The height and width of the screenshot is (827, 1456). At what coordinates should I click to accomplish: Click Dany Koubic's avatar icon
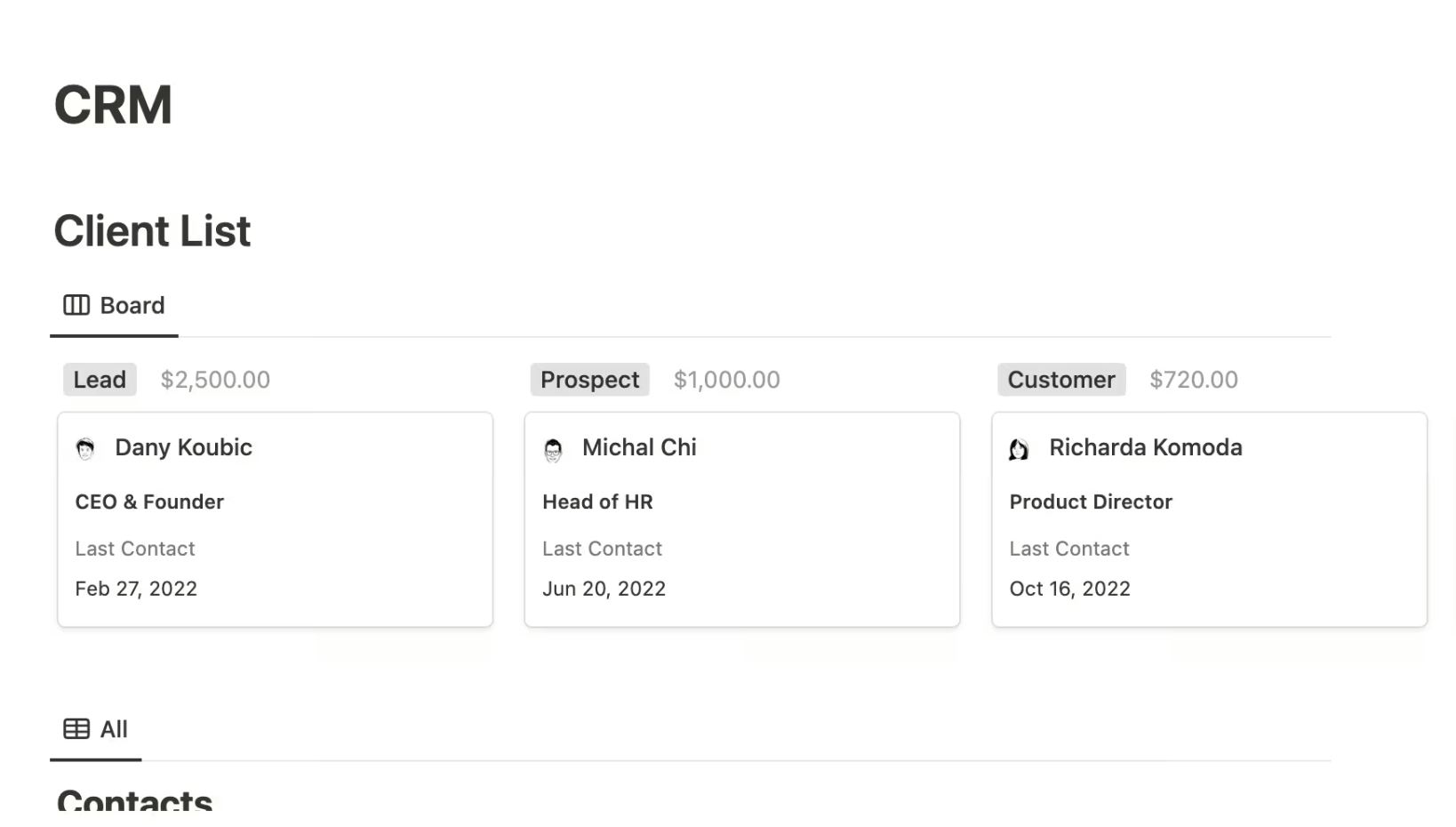pyautogui.click(x=85, y=449)
